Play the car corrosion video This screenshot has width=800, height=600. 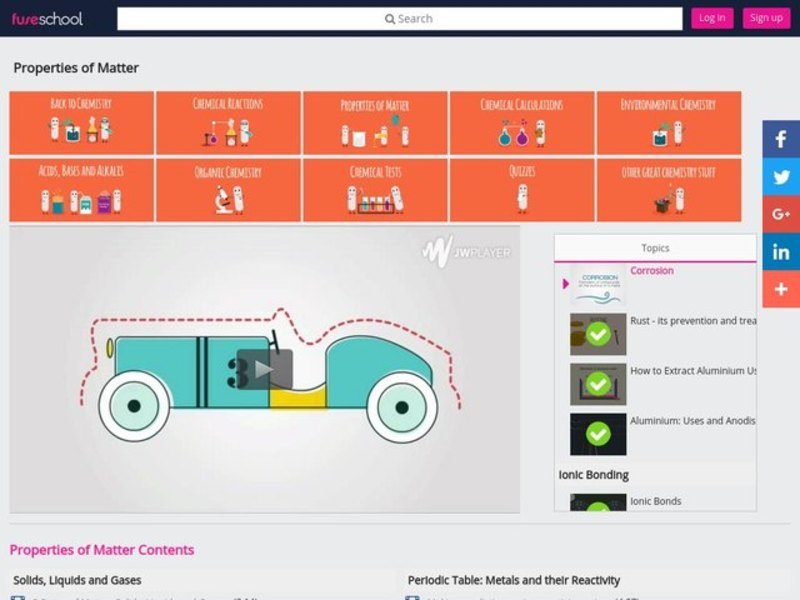pos(264,369)
